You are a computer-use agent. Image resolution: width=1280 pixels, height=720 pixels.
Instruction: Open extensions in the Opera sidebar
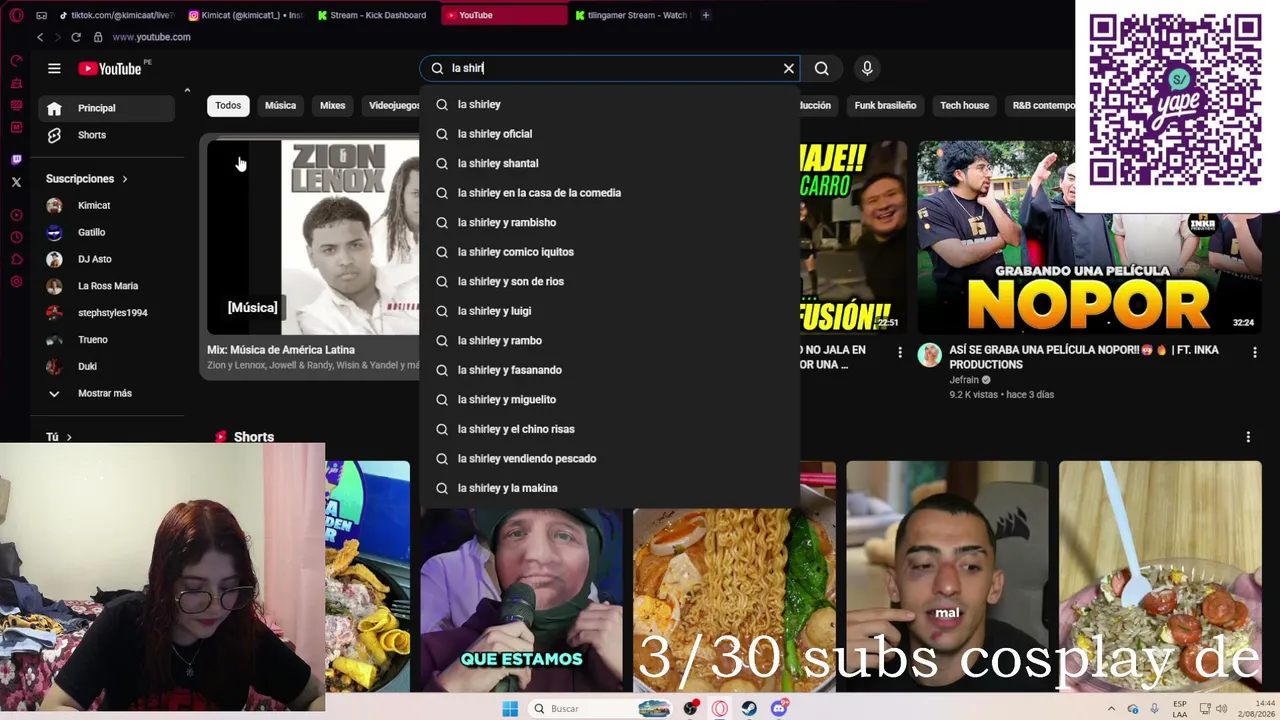[x=16, y=260]
